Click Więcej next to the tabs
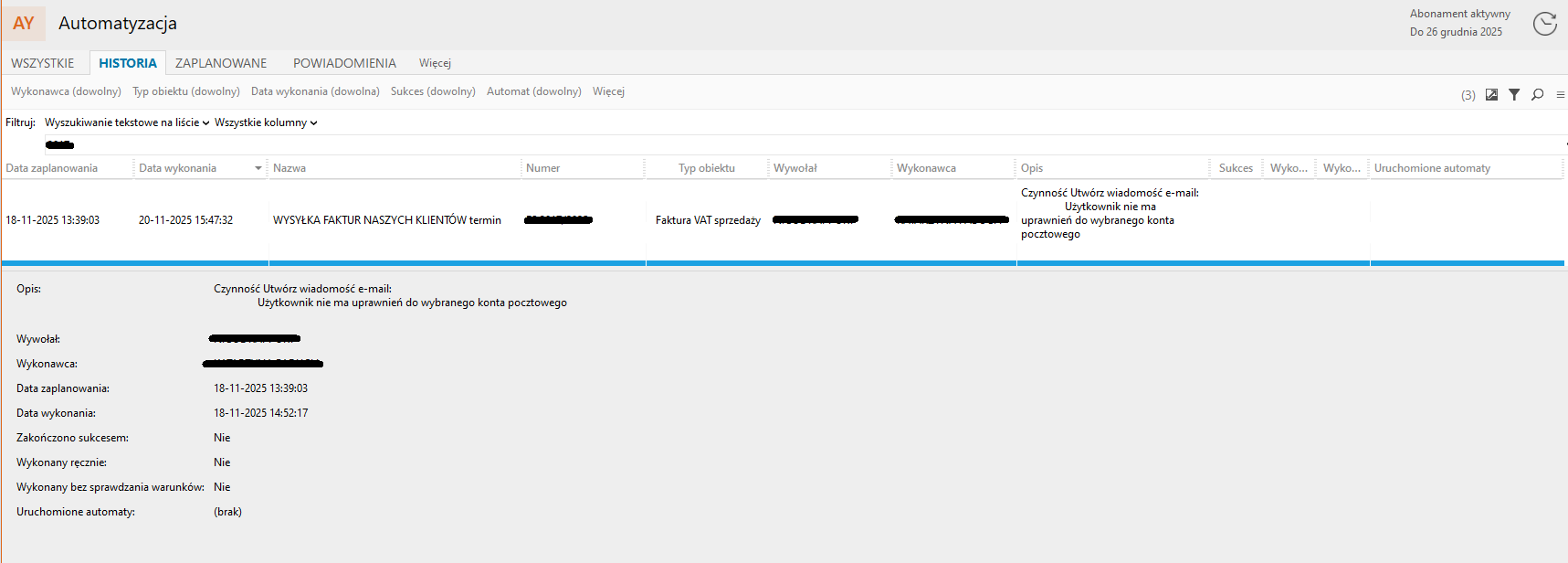This screenshot has height=563, width=1568. (435, 63)
